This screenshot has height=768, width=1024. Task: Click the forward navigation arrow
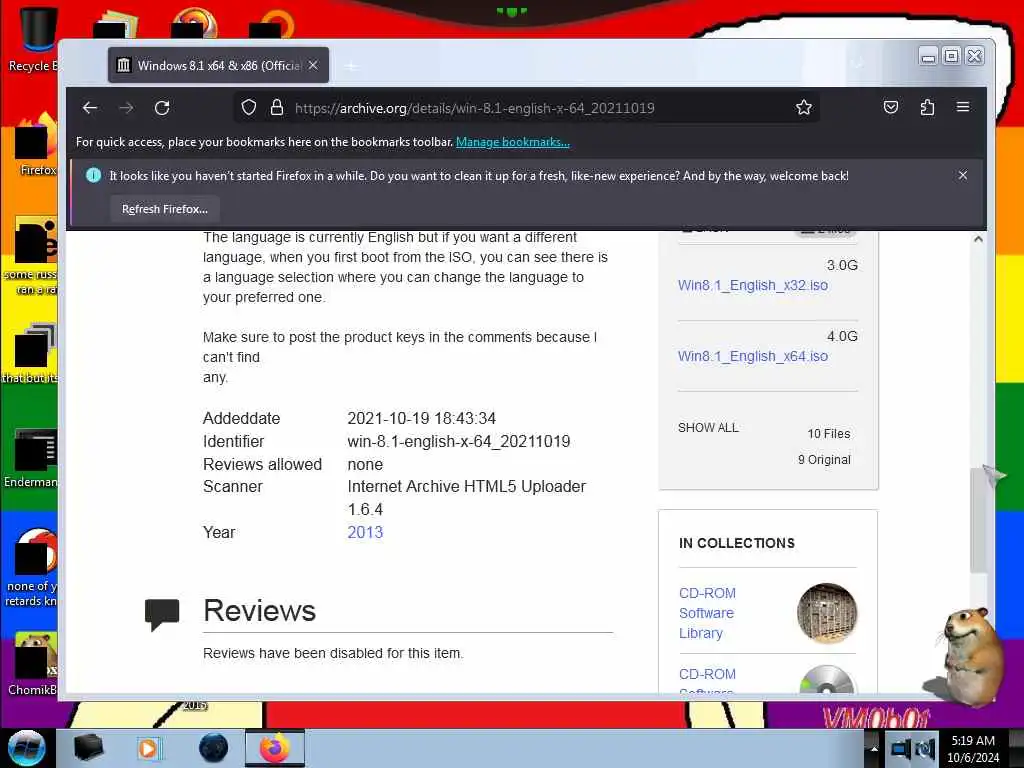click(x=126, y=108)
